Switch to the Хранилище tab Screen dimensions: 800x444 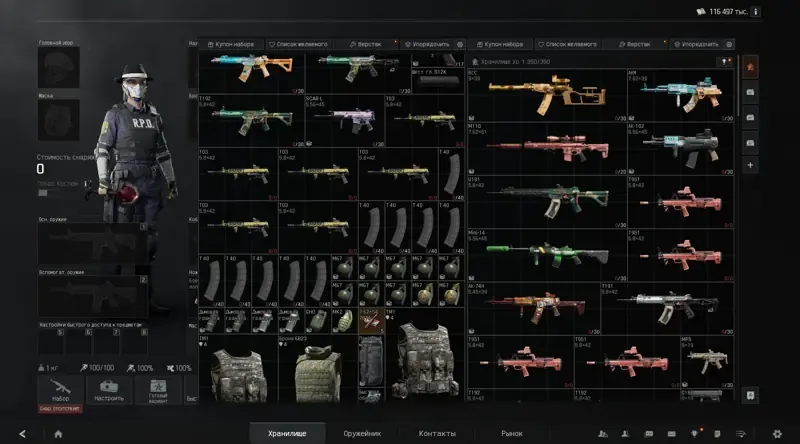(x=287, y=433)
